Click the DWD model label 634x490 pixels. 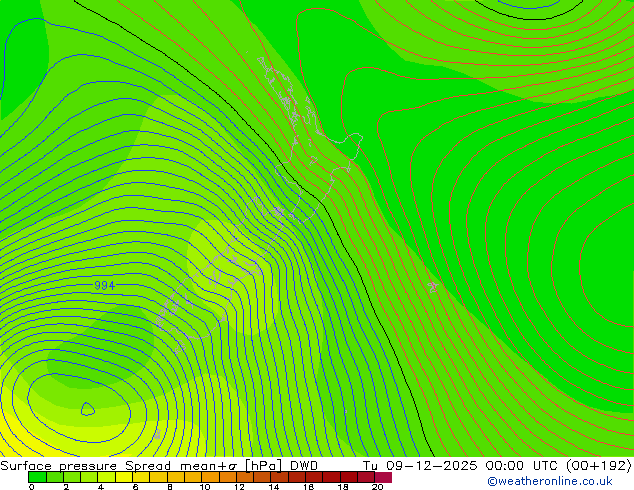304,466
